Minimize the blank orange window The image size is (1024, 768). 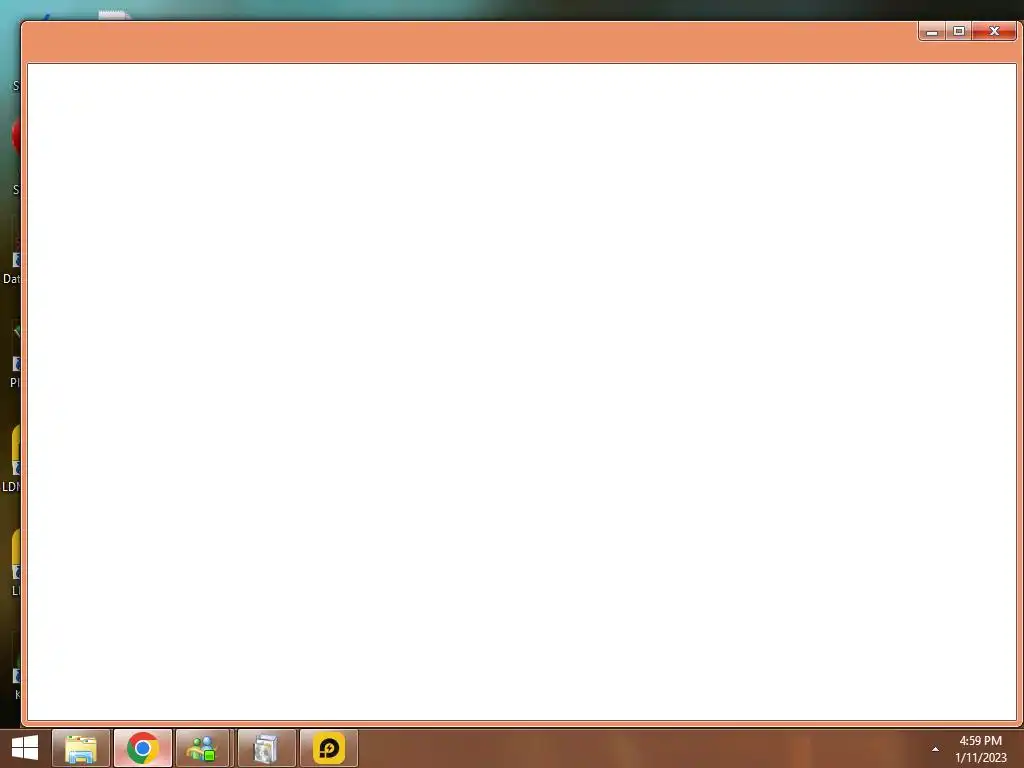(x=932, y=31)
